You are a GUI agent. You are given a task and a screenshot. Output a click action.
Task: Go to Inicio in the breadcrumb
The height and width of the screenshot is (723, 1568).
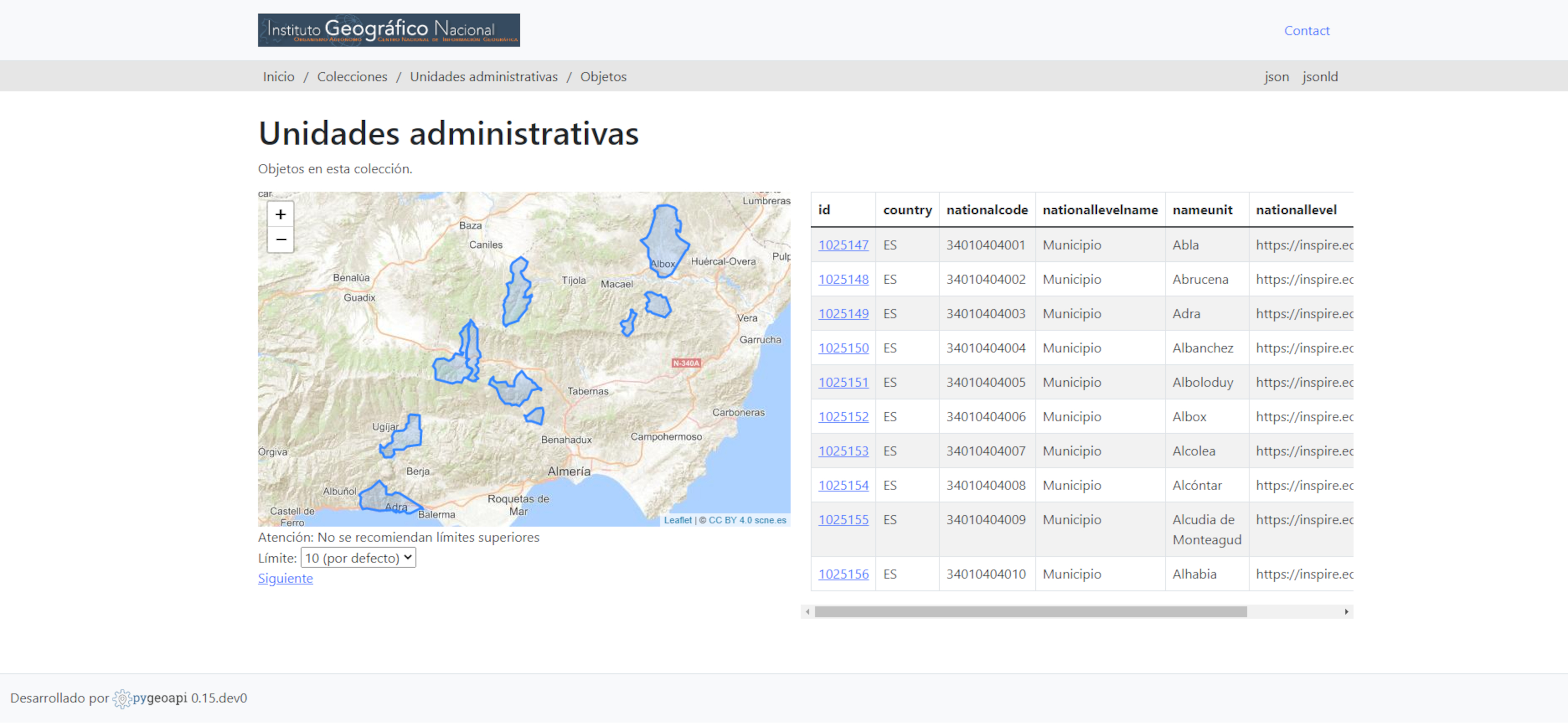click(x=278, y=77)
